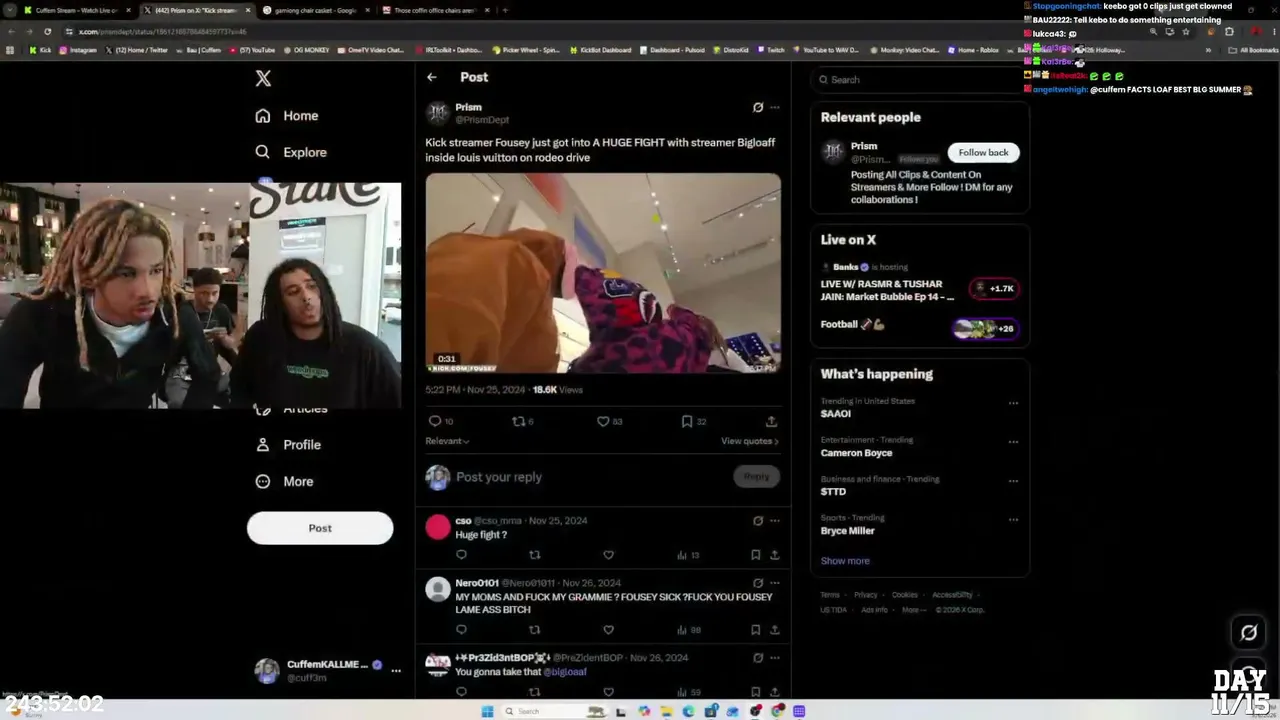Reply to cso's "Huge fight ?" comment

(461, 555)
